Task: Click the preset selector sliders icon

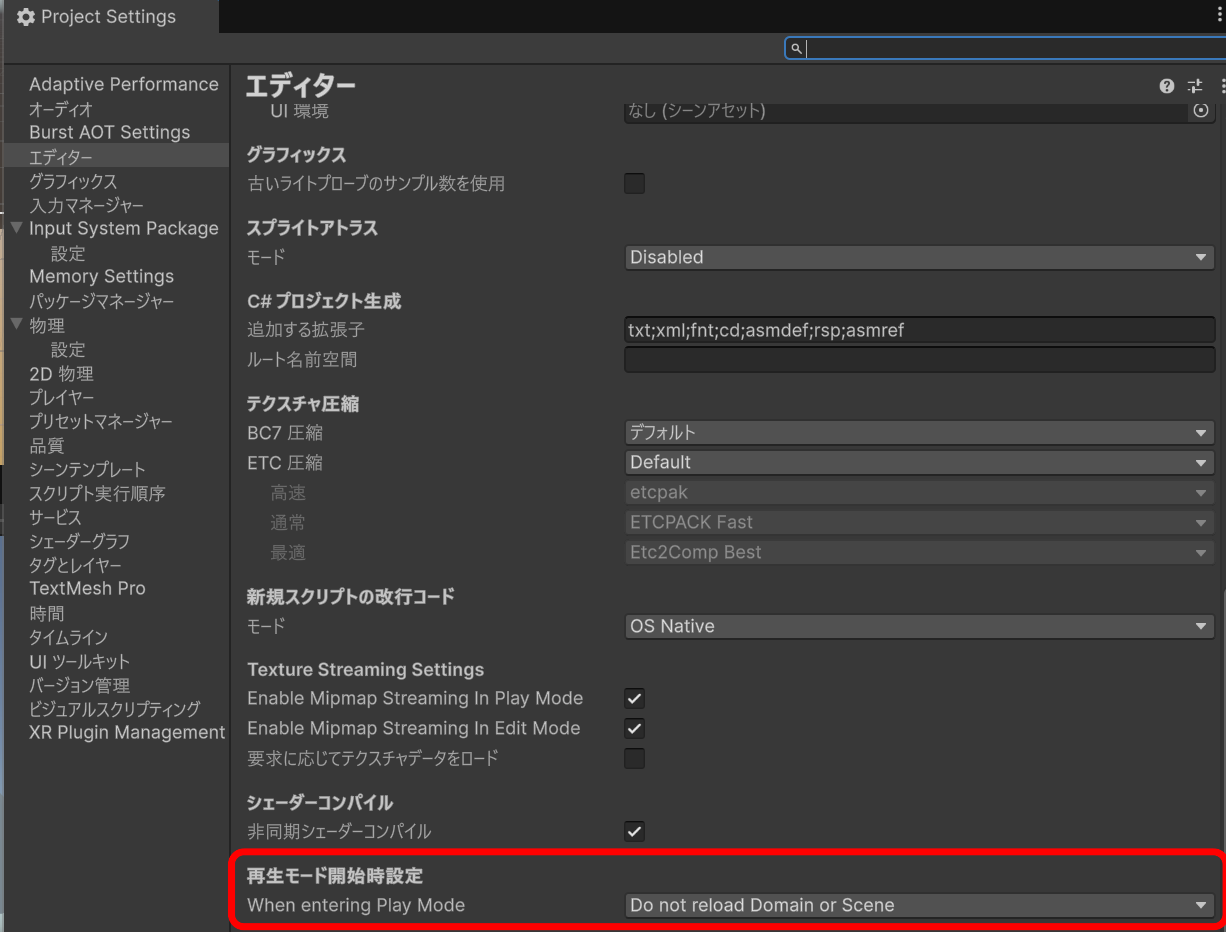Action: coord(1194,86)
